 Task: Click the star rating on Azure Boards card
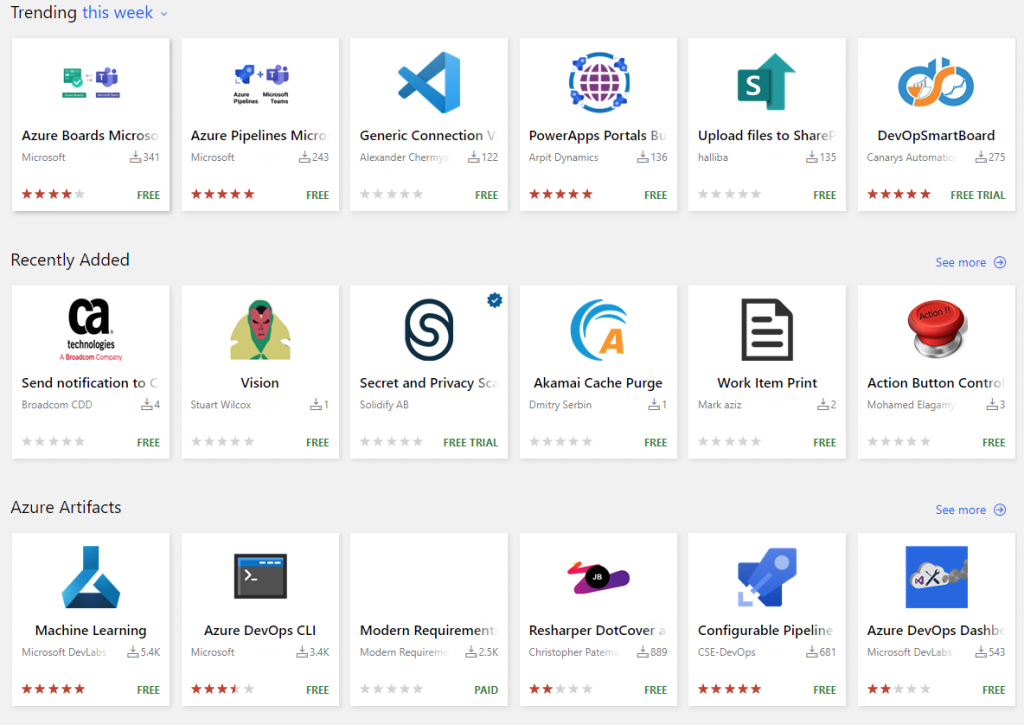coord(53,194)
